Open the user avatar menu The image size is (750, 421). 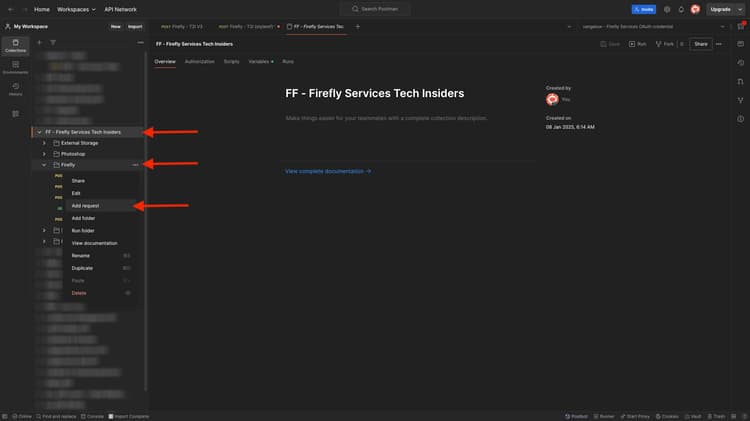695,9
